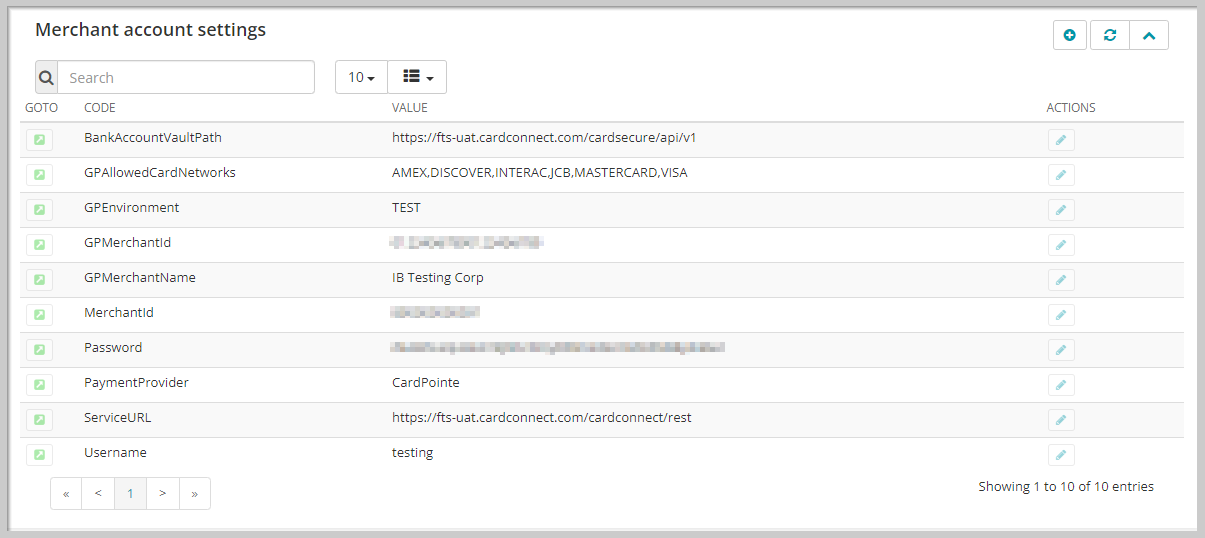This screenshot has width=1205, height=538.
Task: Go to the BankAccountVaultPath setting
Action: 39,140
